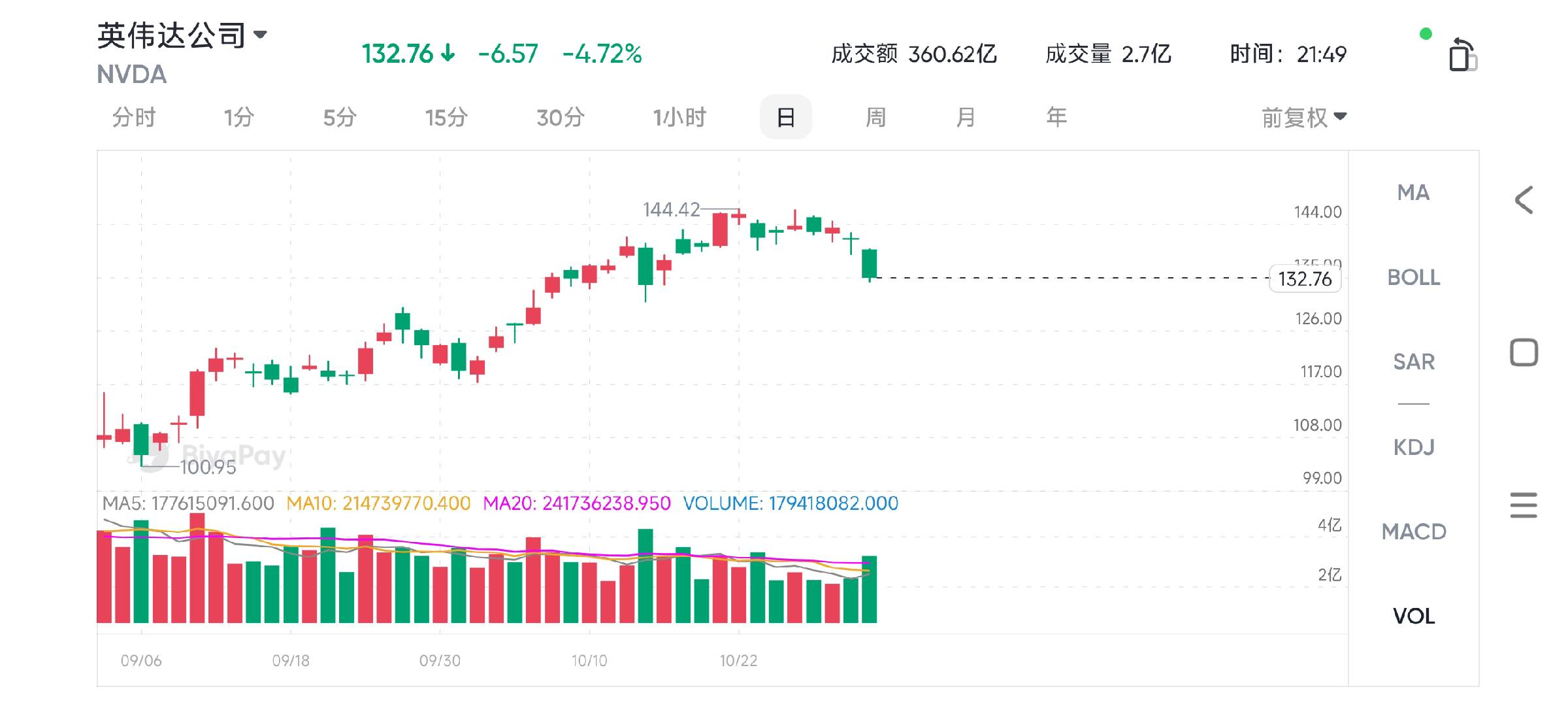The width and height of the screenshot is (1568, 706).
Task: Click the 144.42 high price marker
Action: (671, 209)
